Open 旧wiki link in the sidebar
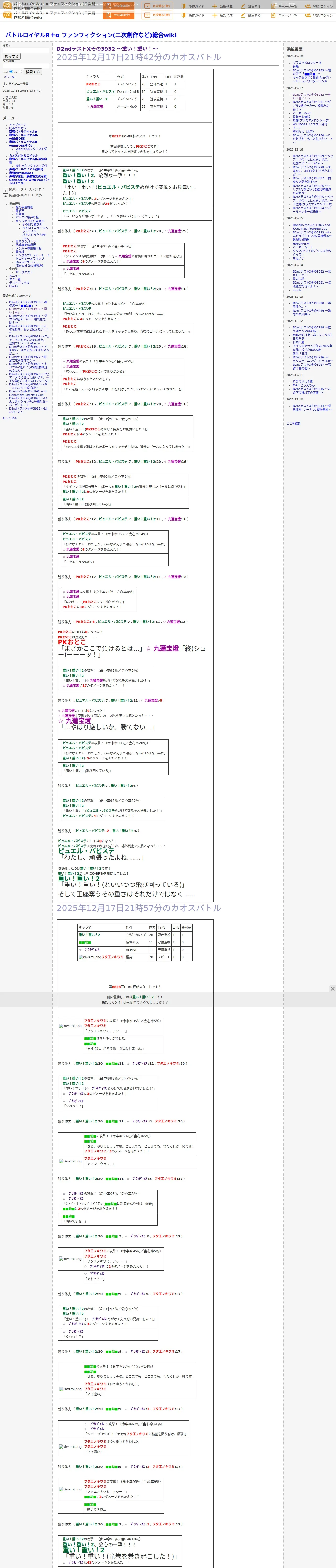Screen dimensions: 336x1568 click(13, 286)
